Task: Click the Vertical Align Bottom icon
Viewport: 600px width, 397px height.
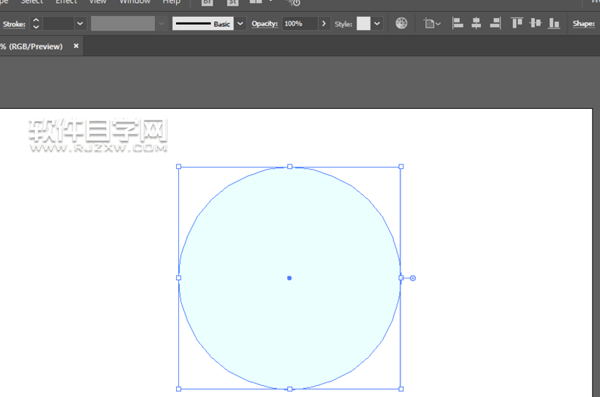Action: point(554,23)
